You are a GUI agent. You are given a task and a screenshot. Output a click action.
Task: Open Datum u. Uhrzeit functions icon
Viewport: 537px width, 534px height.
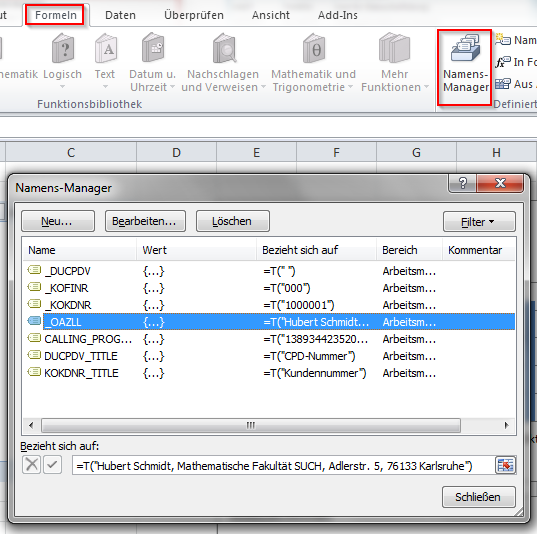[x=153, y=48]
